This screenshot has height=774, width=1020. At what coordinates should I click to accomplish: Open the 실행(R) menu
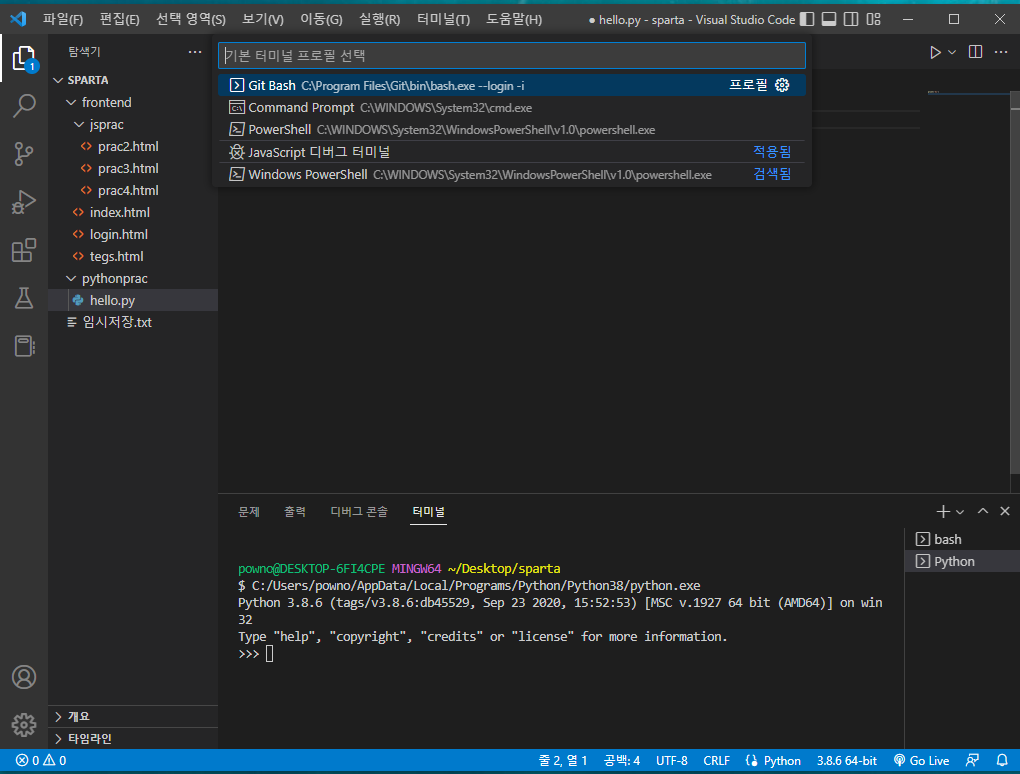tap(380, 20)
